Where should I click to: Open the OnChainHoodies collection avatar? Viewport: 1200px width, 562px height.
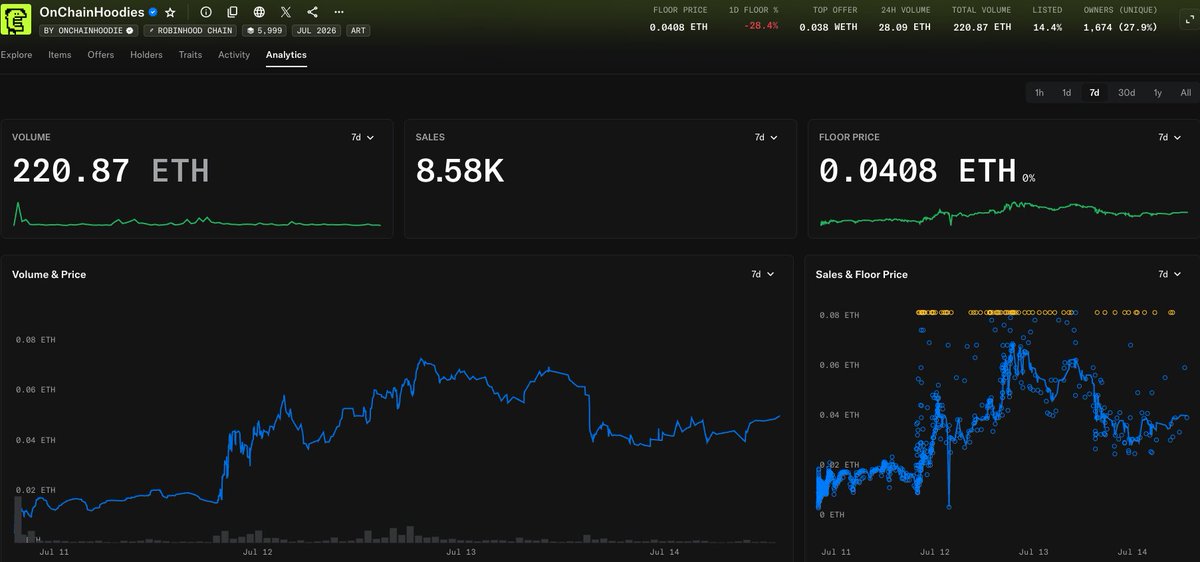17,18
